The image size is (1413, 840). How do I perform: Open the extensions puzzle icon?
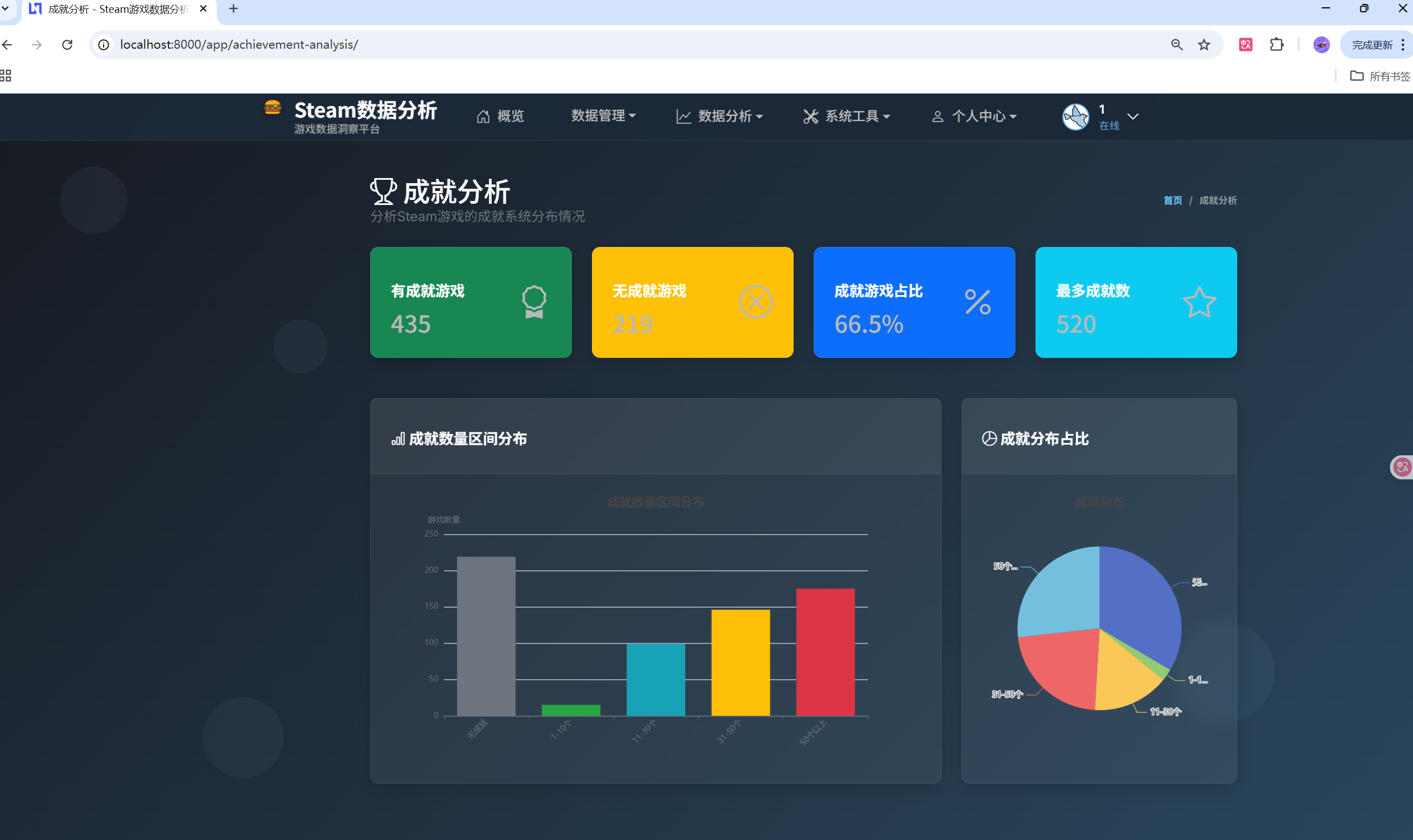[x=1276, y=45]
